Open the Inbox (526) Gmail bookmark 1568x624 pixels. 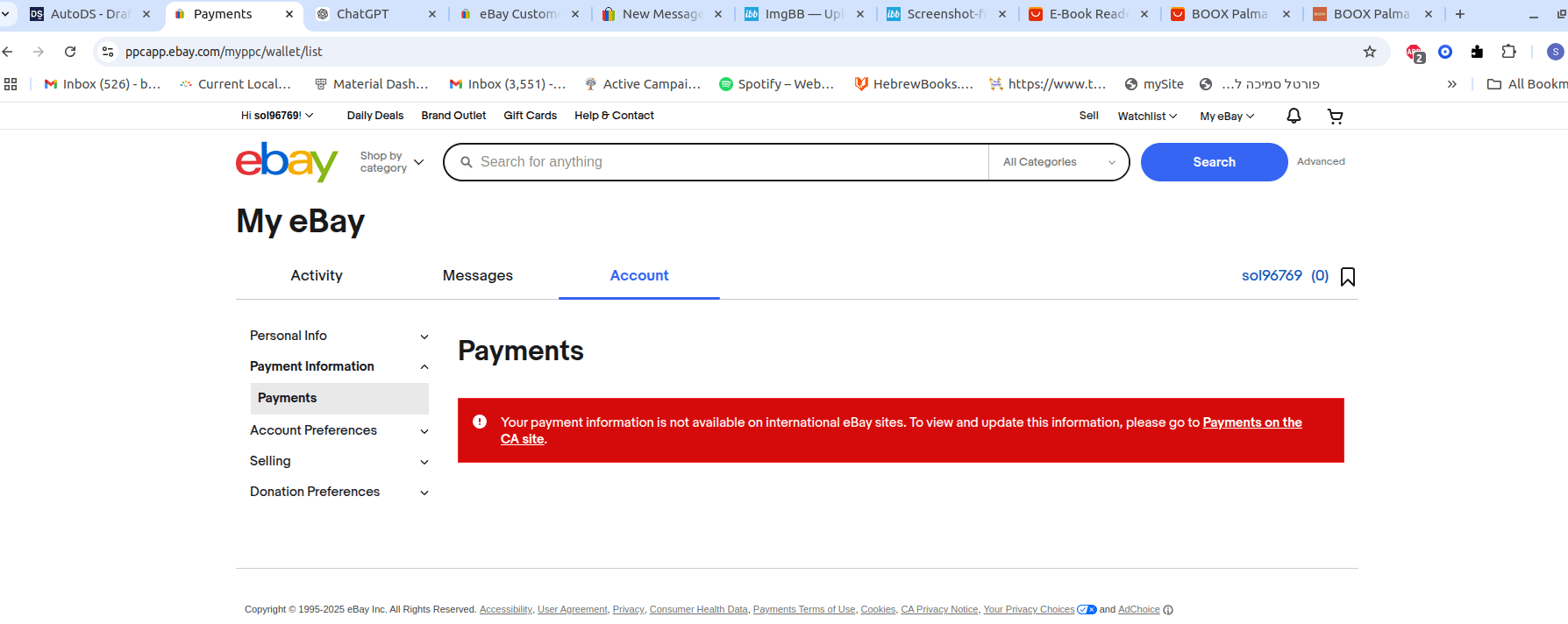point(103,84)
